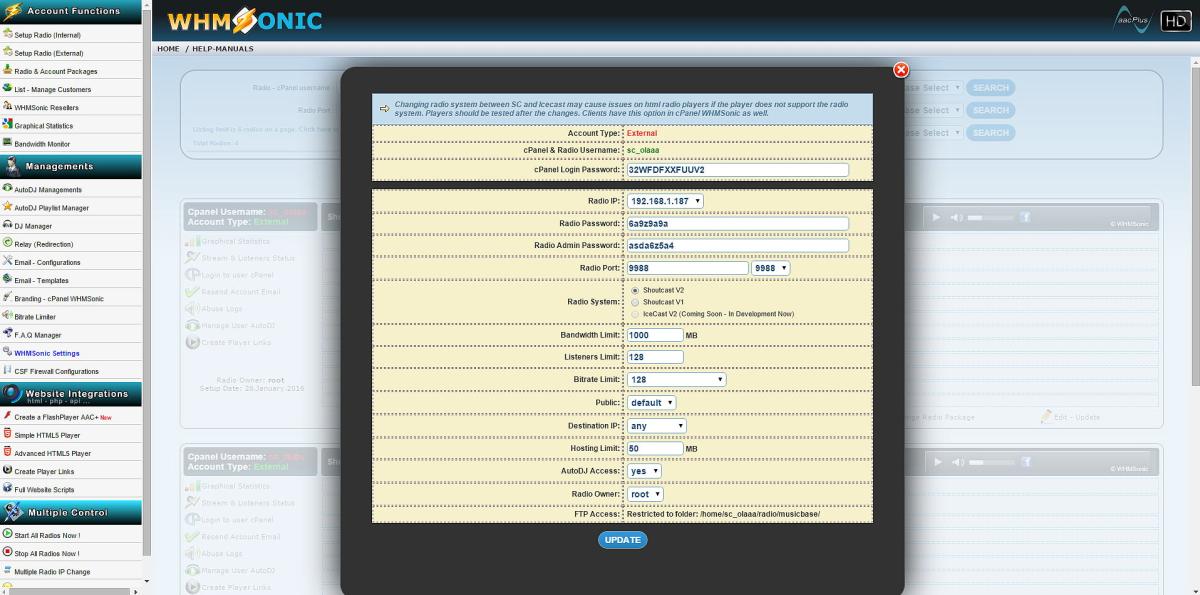This screenshot has width=1200, height=595.
Task: Select the Shoutcast V1 radio option
Action: 635,302
